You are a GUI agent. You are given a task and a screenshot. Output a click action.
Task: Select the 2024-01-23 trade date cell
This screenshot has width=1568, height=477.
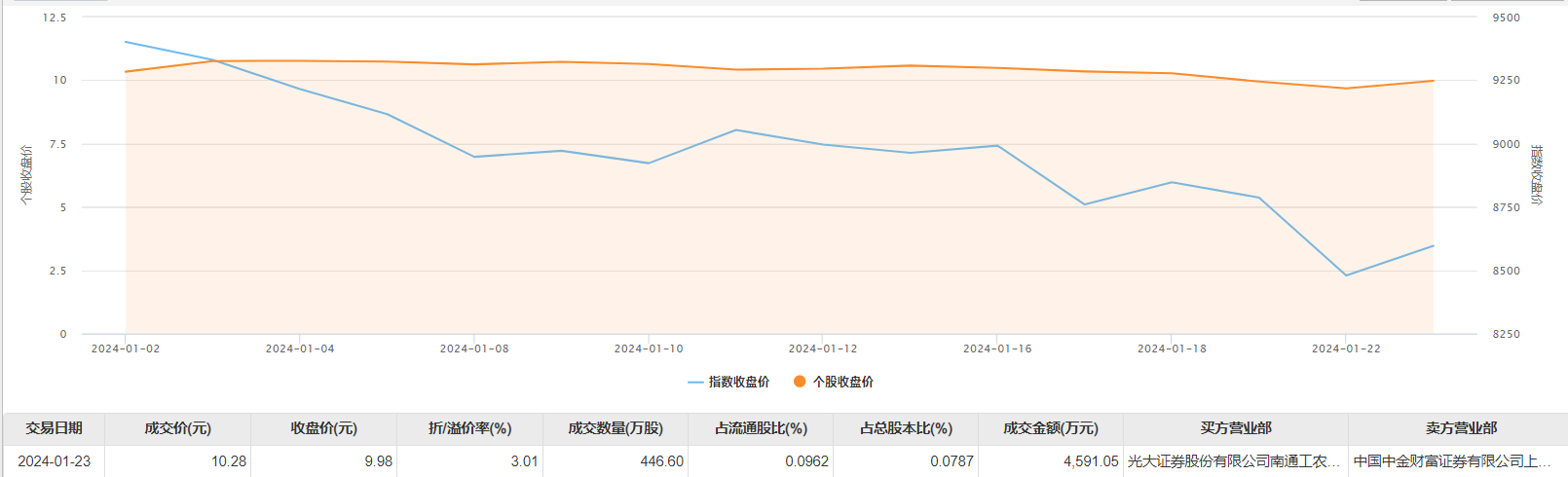(54, 461)
